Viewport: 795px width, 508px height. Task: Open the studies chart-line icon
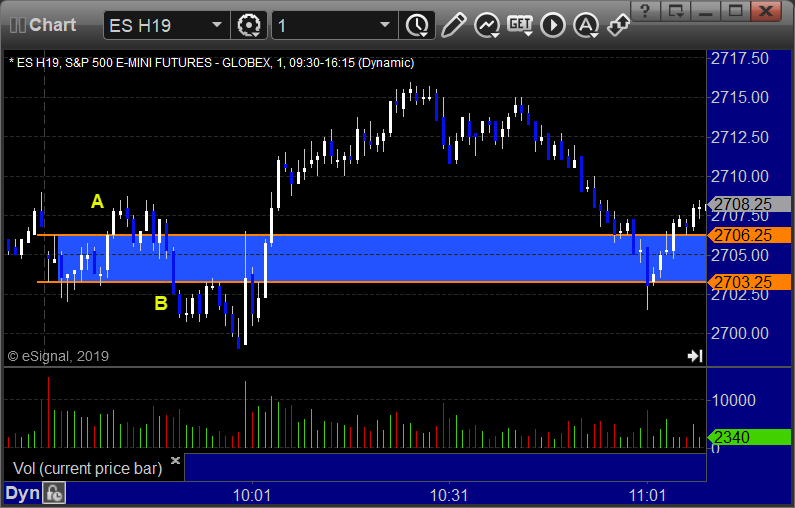point(487,25)
